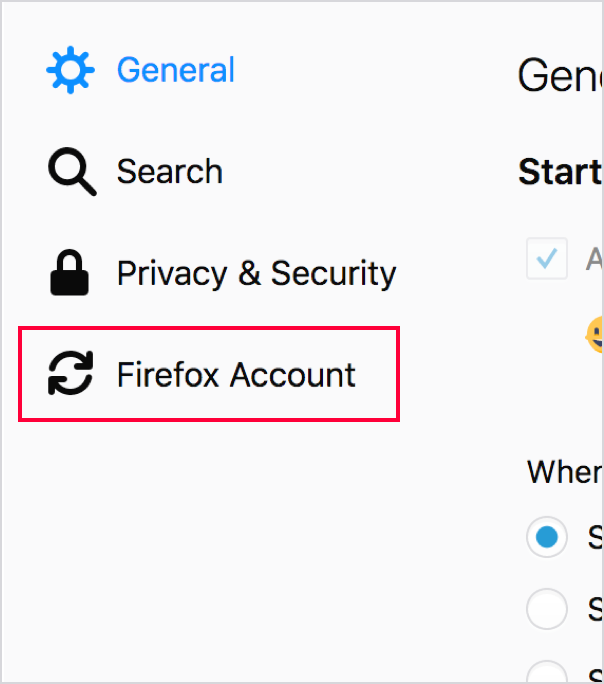Click the label text beside the second radio button
The width and height of the screenshot is (604, 684).
595,609
